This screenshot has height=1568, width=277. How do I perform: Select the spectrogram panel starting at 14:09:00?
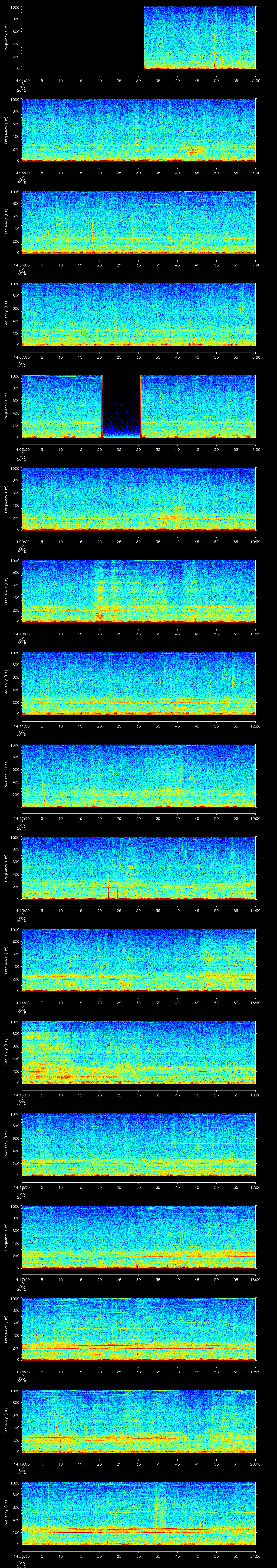coord(139,499)
